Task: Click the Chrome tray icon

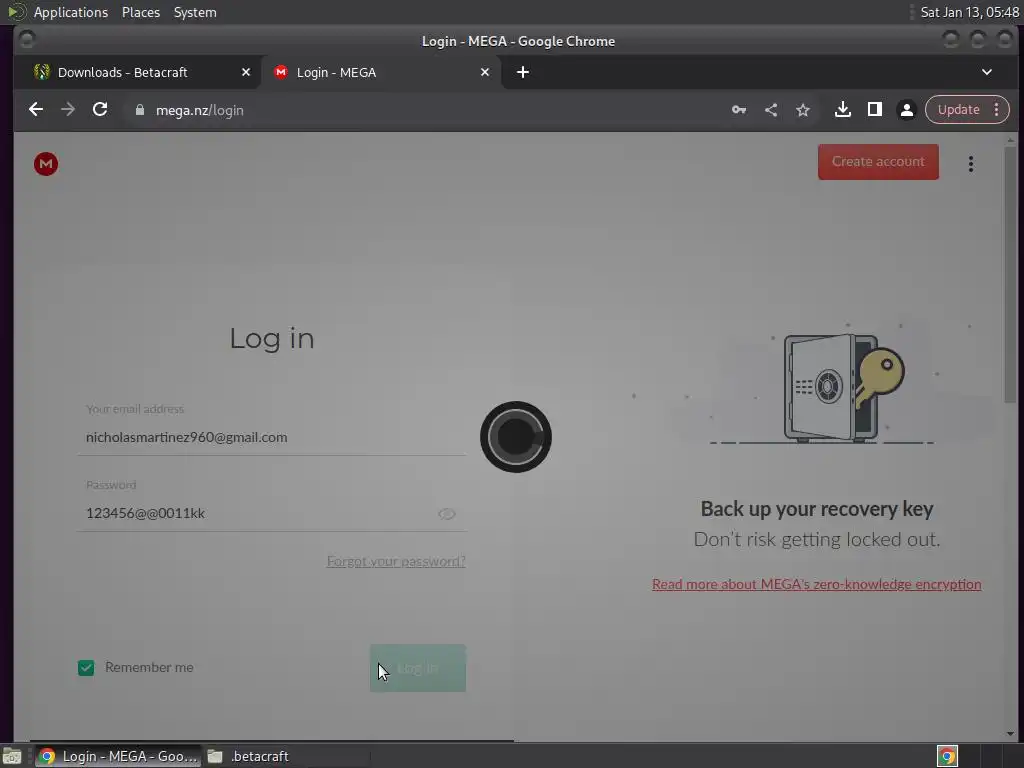Action: pos(947,756)
